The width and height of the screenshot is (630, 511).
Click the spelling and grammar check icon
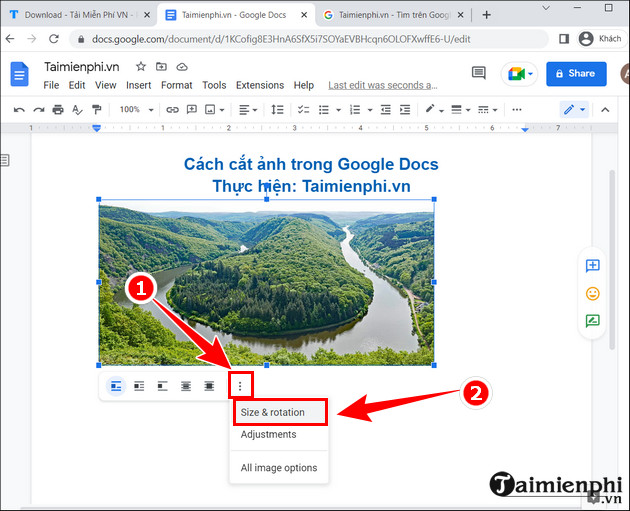click(77, 110)
